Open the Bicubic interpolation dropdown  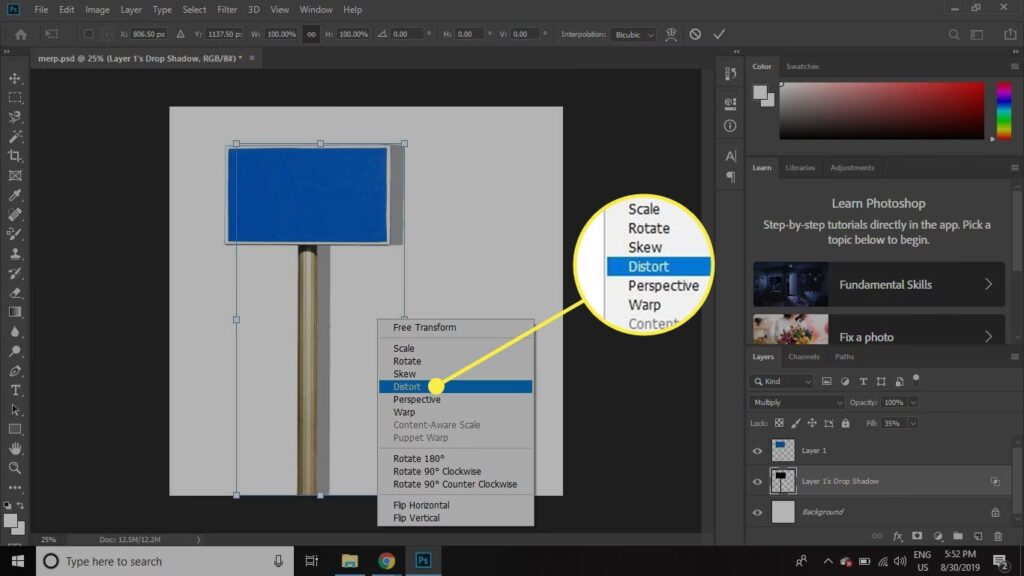pyautogui.click(x=634, y=34)
